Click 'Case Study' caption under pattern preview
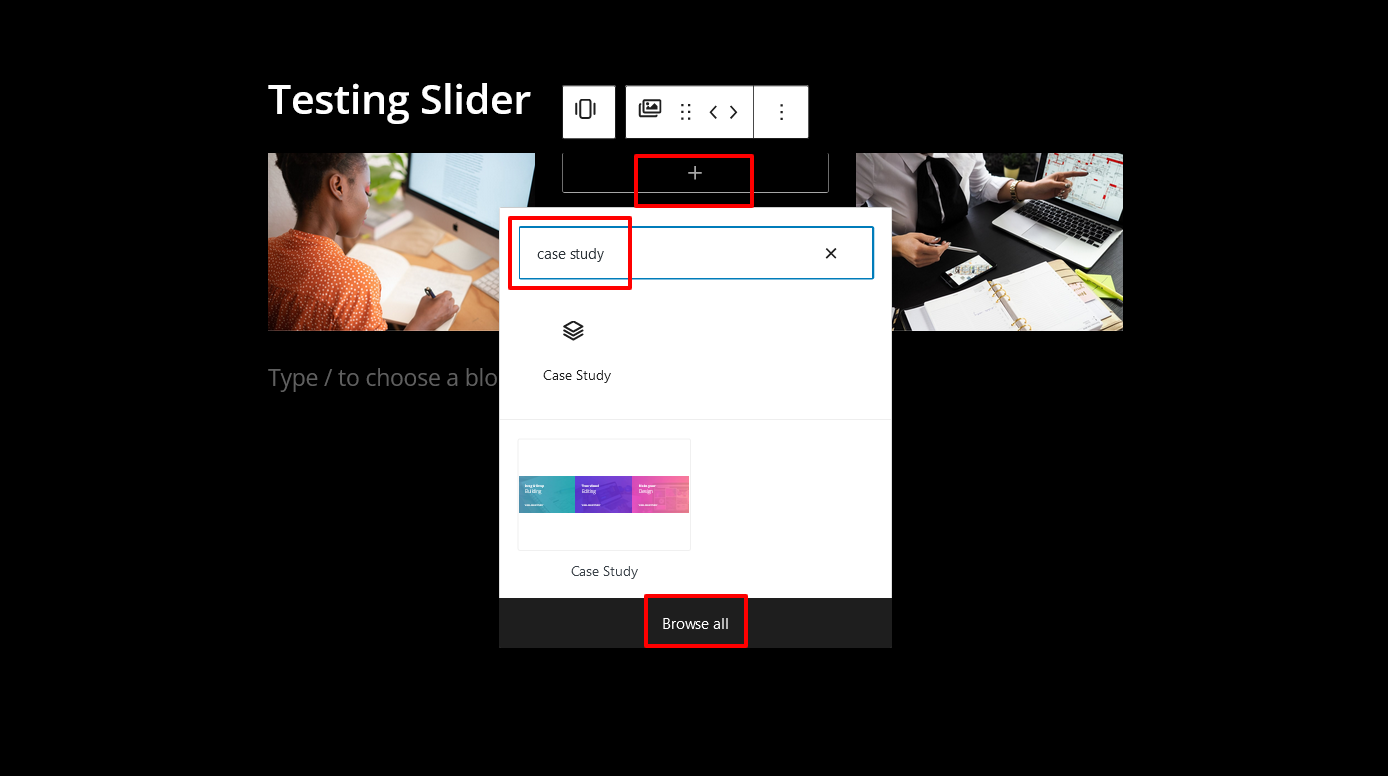 (x=604, y=572)
